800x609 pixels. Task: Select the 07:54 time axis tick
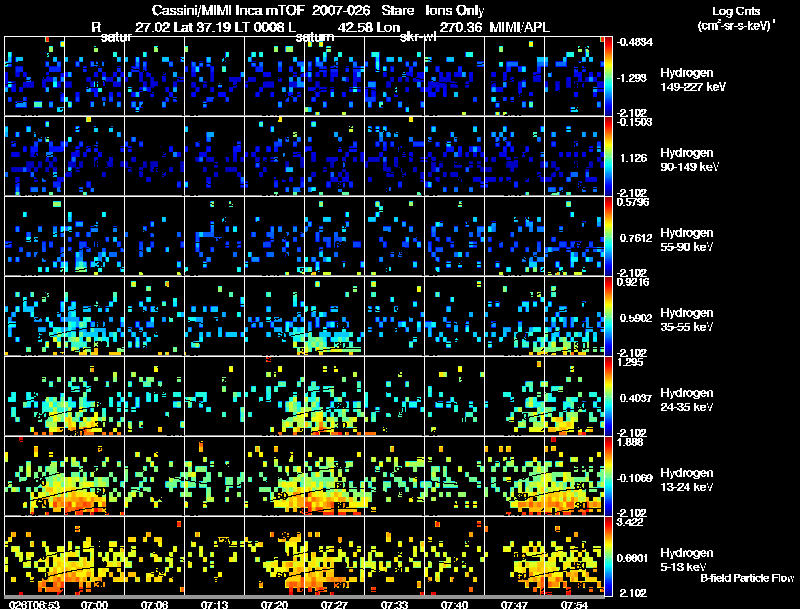574,604
